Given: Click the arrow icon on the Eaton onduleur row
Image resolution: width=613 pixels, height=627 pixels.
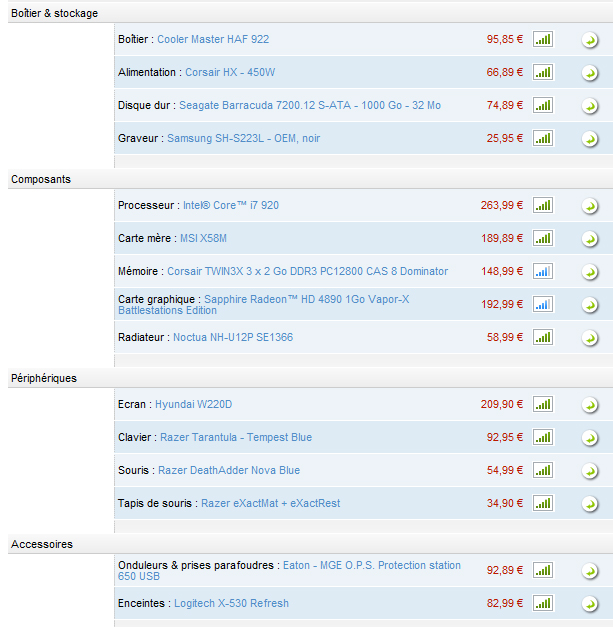Looking at the screenshot, I should point(590,571).
